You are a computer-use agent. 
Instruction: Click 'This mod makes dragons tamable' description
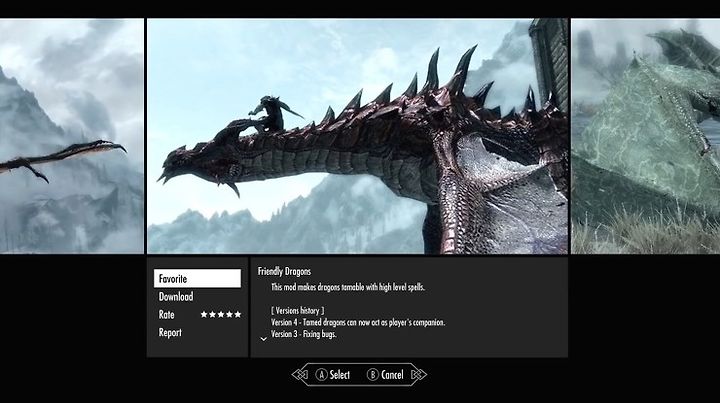point(348,287)
